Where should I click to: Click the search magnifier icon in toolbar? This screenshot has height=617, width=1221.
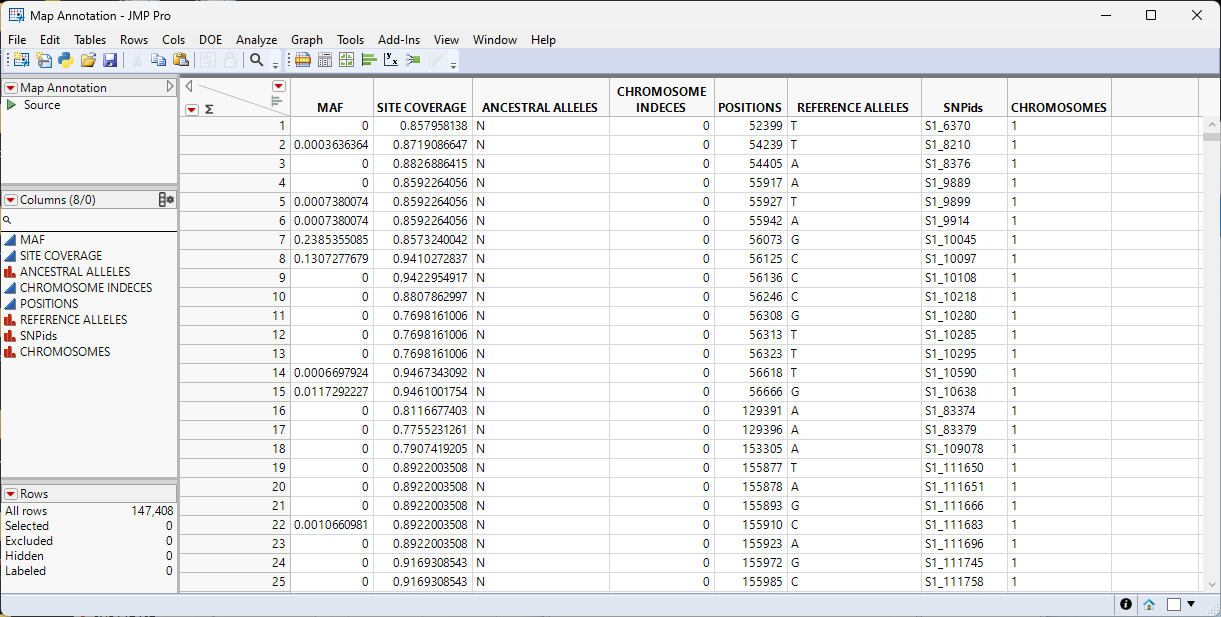[x=257, y=60]
